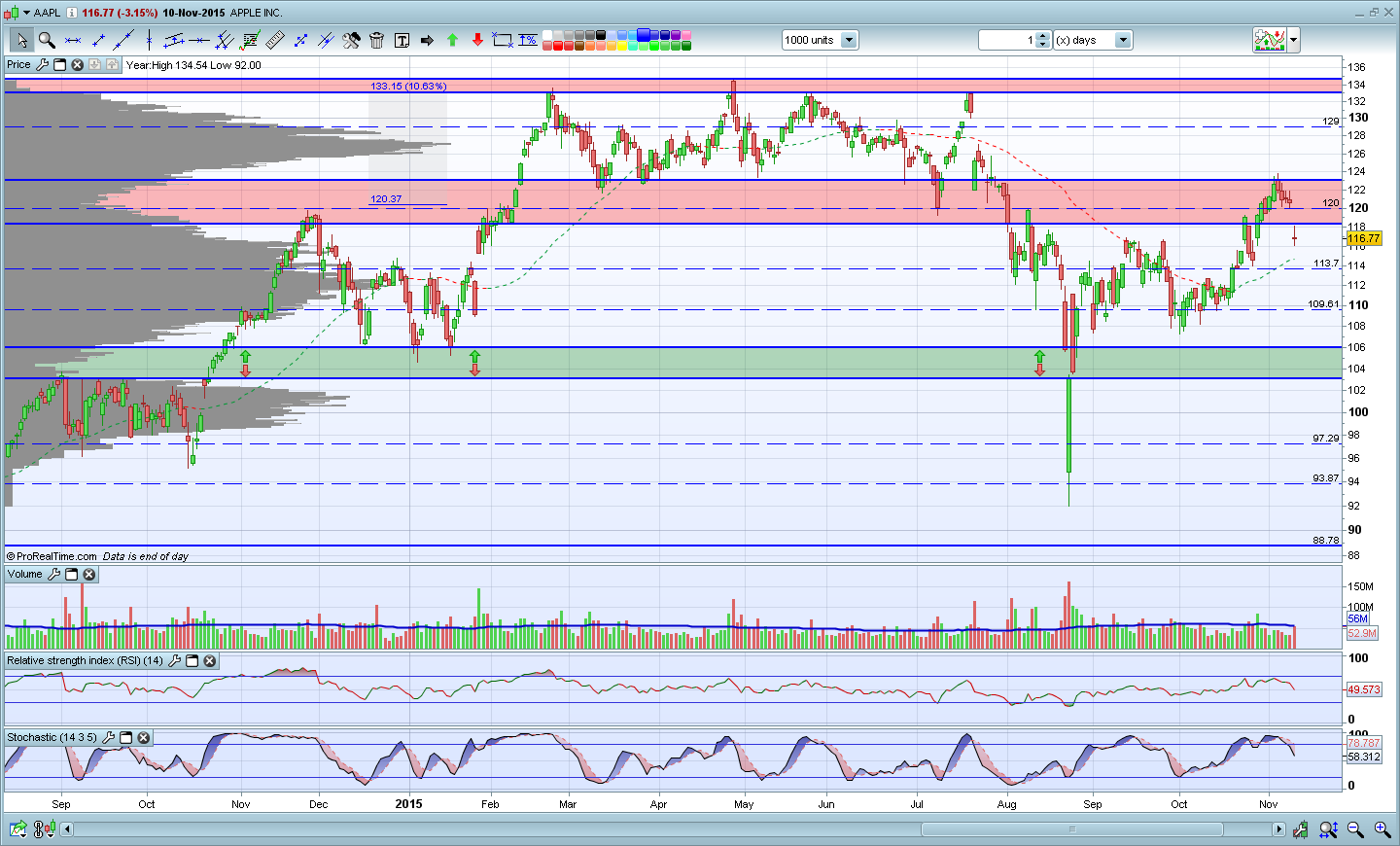Viewport: 1400px width, 846px height.
Task: Pick the black color swatch in palette
Action: [601, 35]
